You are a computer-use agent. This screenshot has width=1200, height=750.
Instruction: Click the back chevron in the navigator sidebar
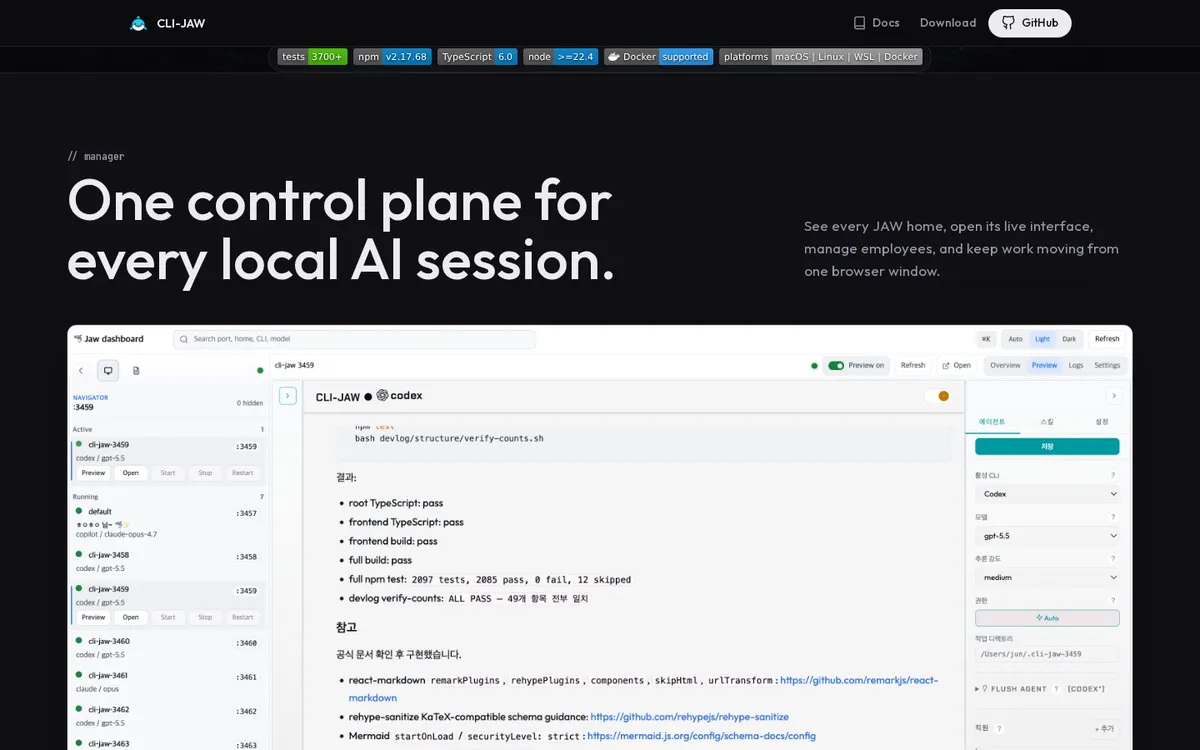click(81, 370)
